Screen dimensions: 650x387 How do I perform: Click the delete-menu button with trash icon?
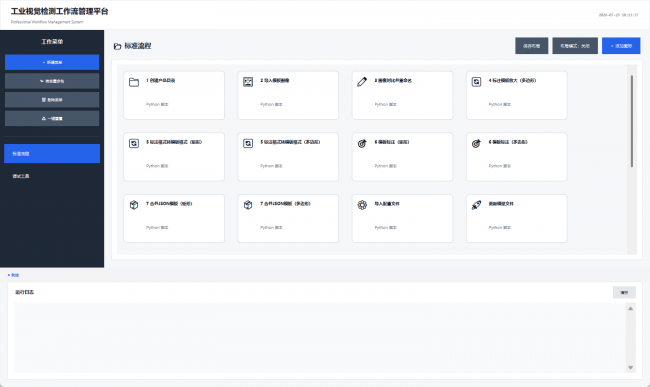[x=52, y=100]
